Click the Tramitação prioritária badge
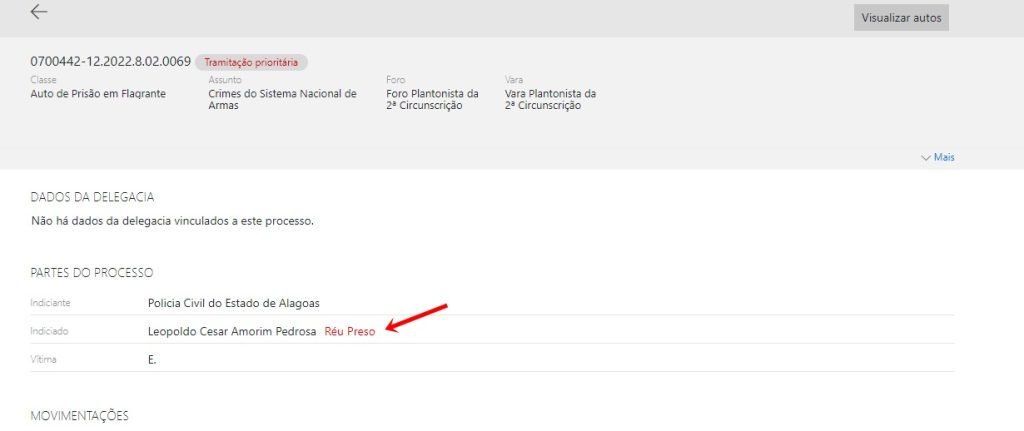Viewport: 1024px width, 431px height. [251, 62]
